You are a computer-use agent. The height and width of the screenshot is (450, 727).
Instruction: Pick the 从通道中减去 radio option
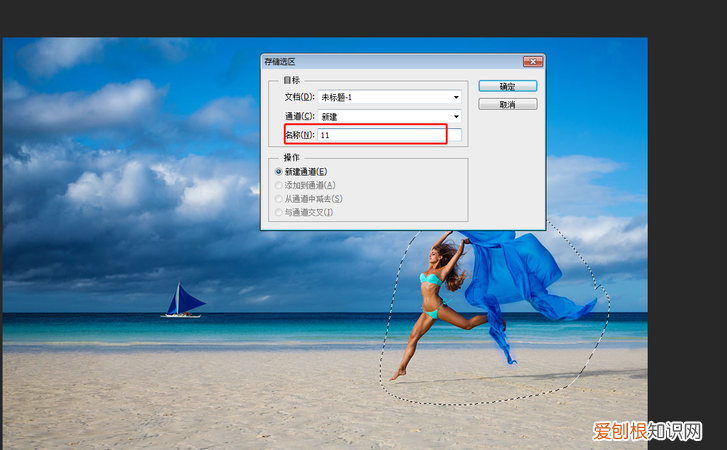(x=279, y=199)
